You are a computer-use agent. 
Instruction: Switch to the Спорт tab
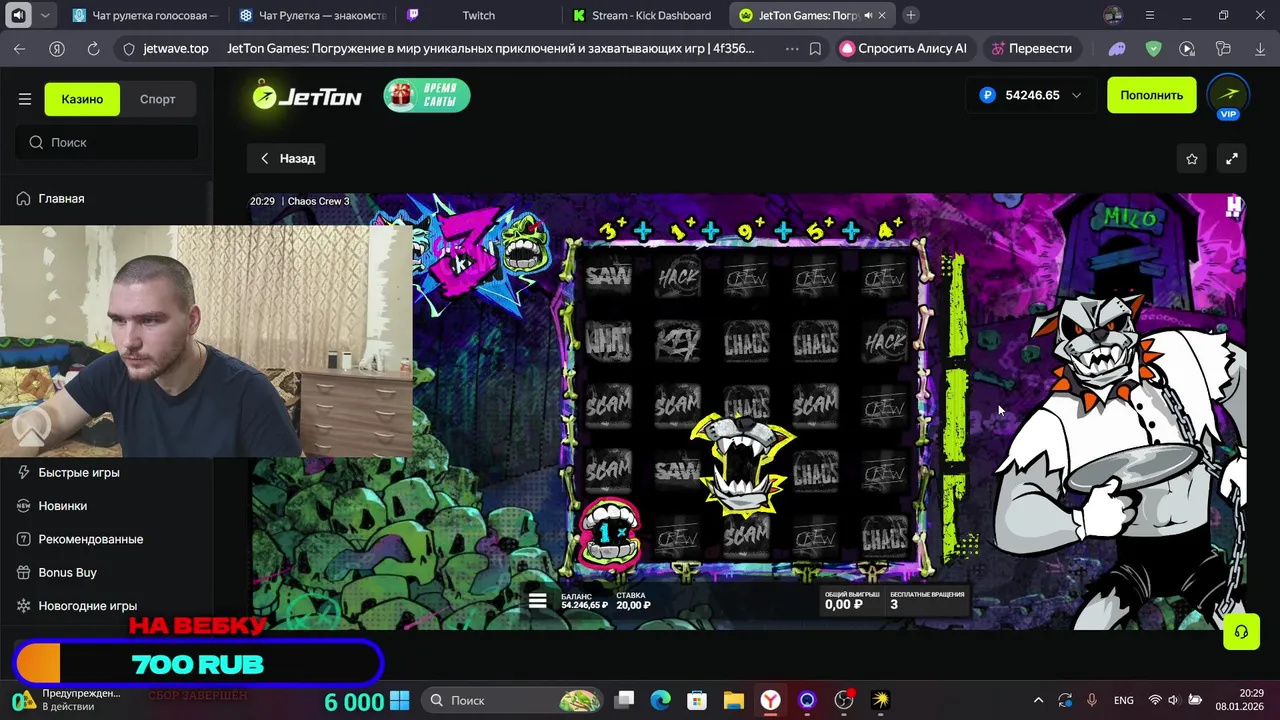coord(157,99)
